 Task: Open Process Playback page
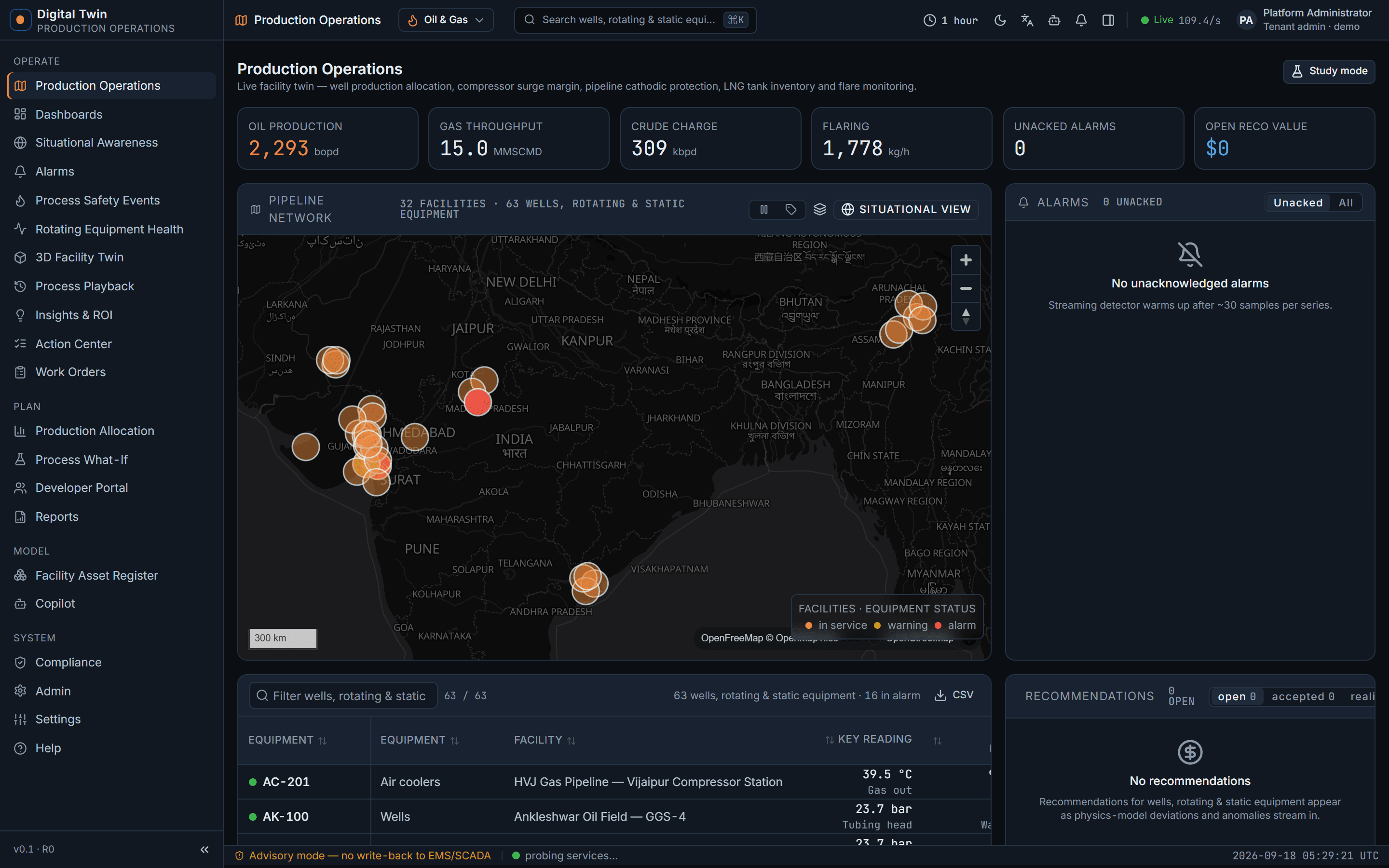point(111,286)
